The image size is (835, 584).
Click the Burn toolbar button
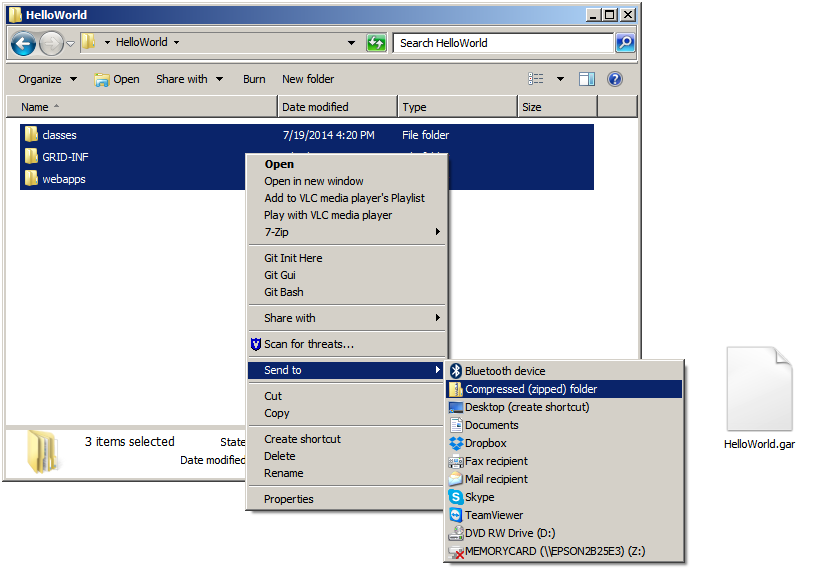254,79
